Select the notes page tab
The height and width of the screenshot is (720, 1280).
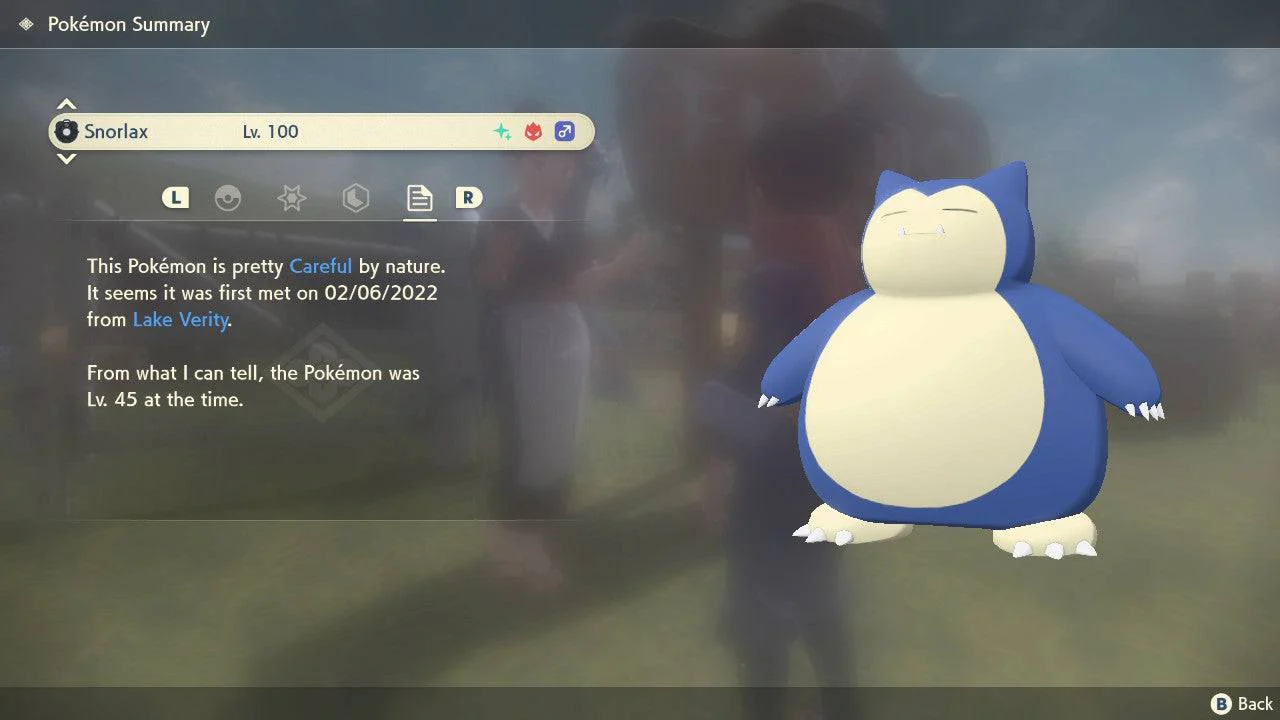419,198
